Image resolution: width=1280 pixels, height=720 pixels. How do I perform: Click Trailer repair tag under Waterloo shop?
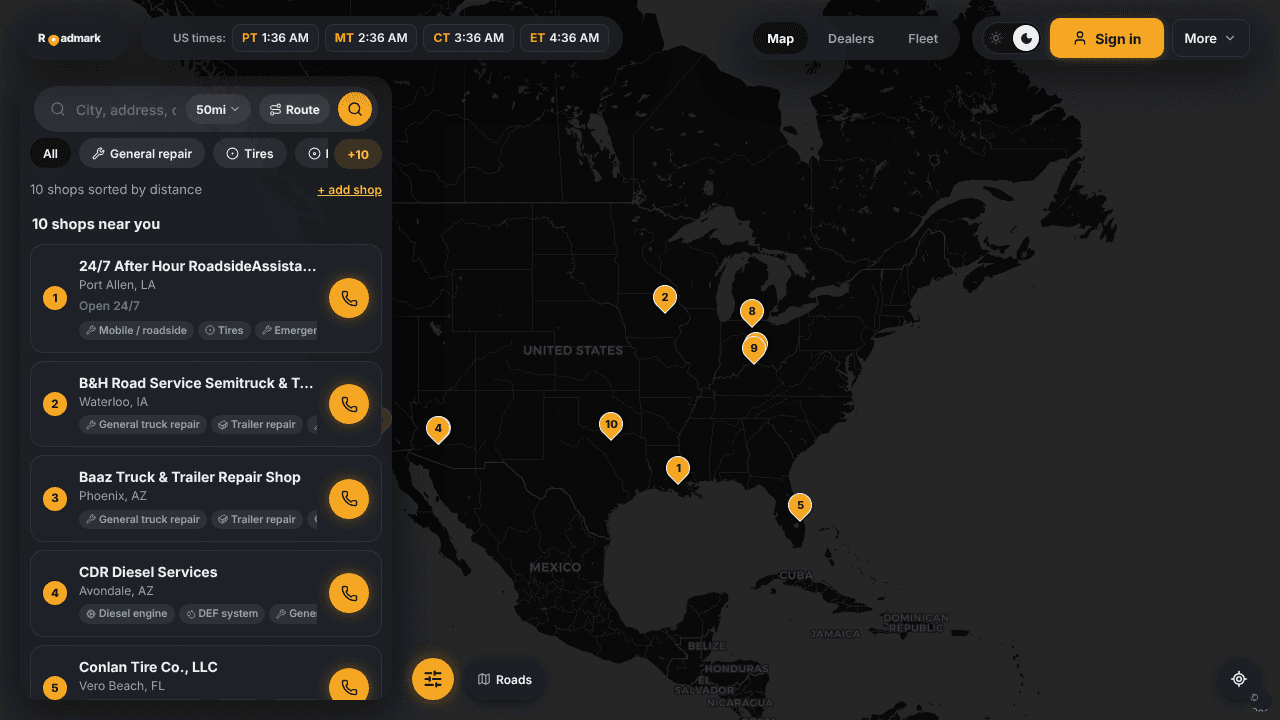pyautogui.click(x=257, y=424)
